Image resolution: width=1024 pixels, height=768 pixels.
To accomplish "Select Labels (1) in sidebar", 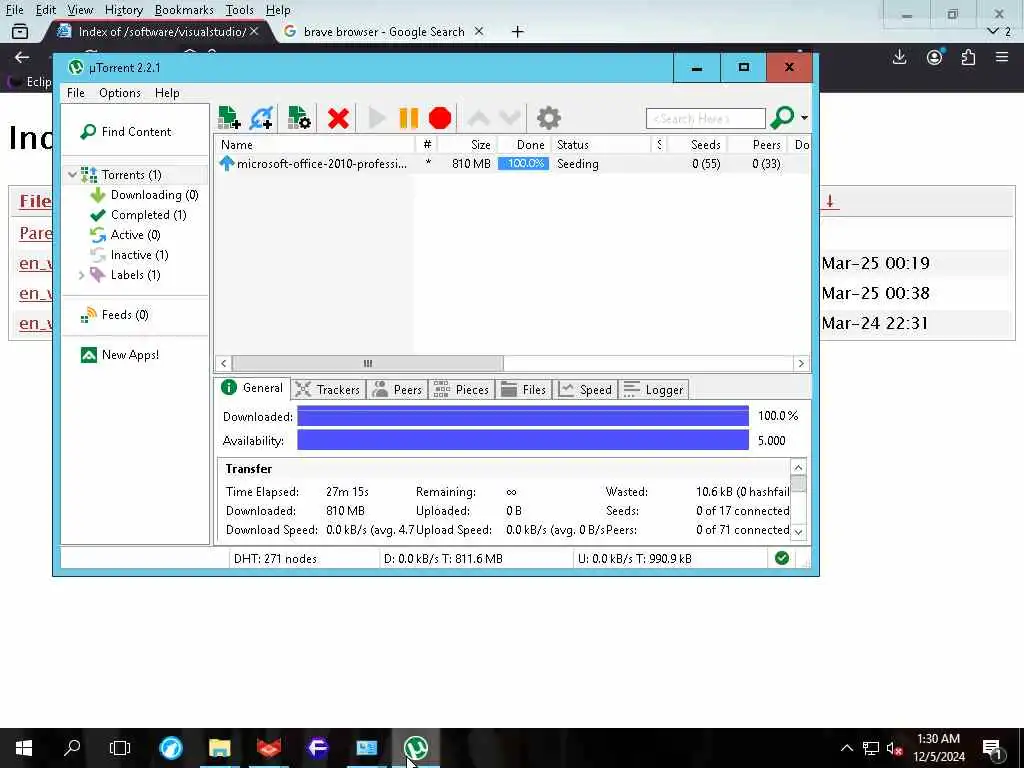I will 125,275.
